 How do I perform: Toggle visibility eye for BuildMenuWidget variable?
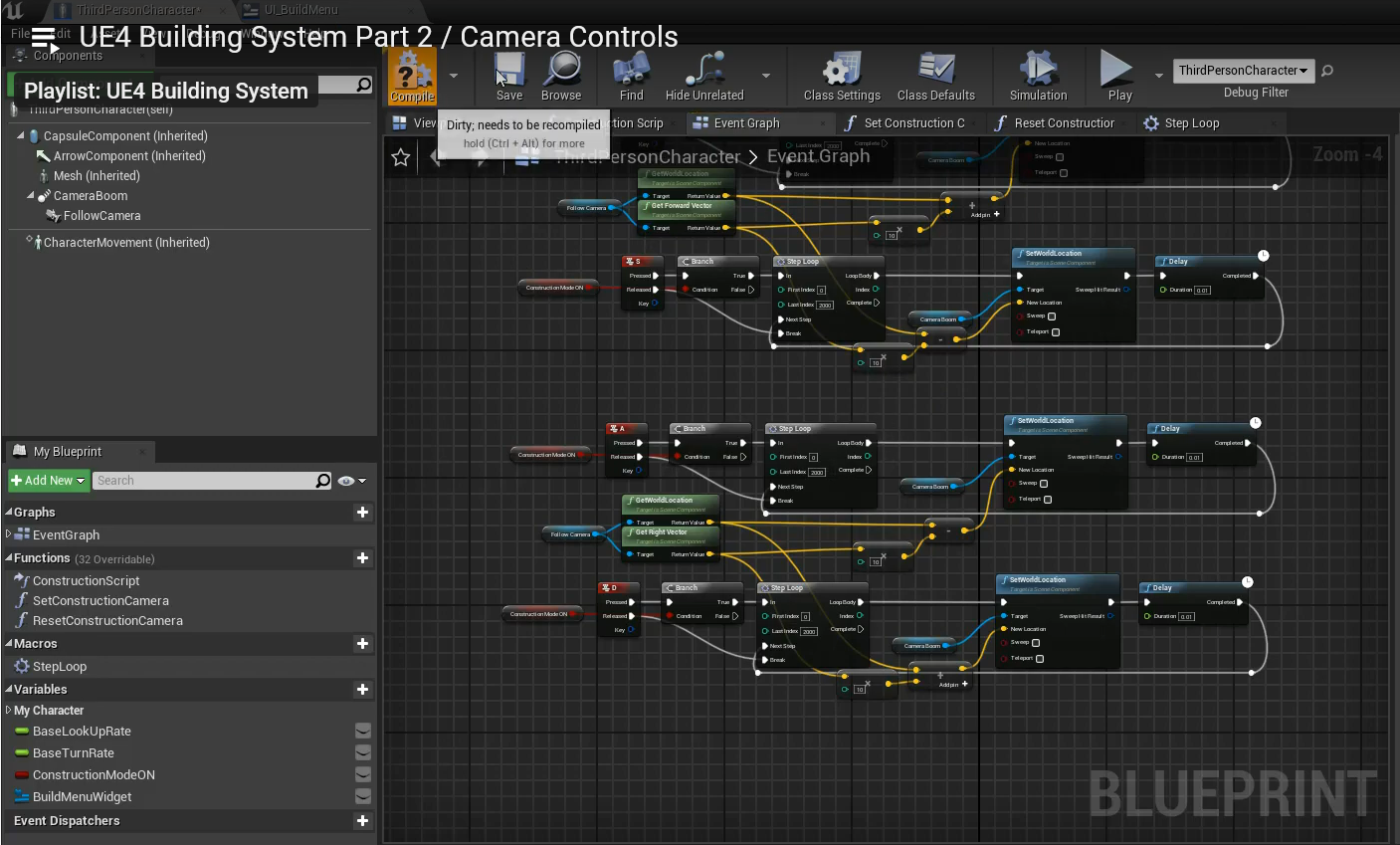(363, 797)
